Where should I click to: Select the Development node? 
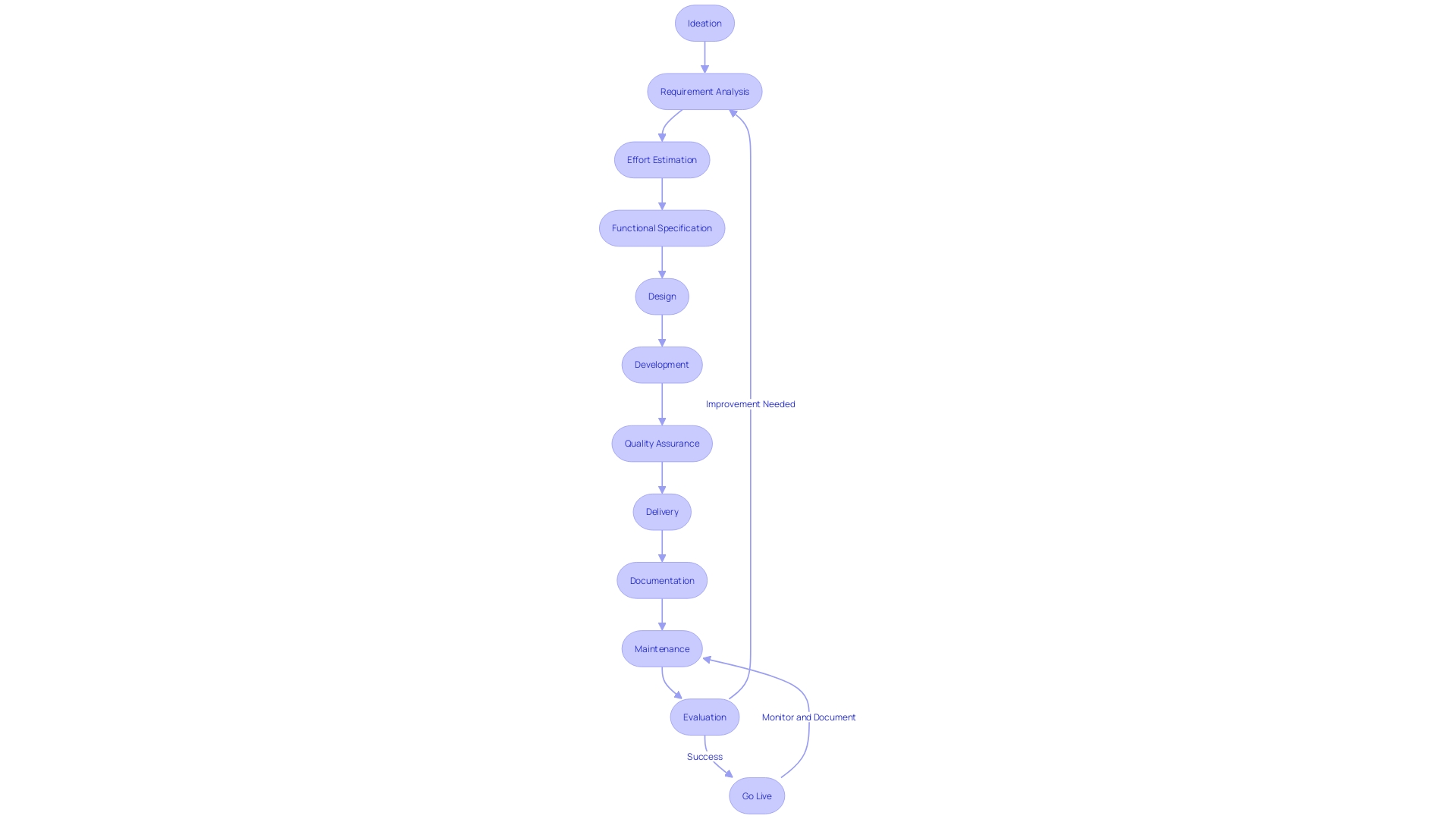[x=661, y=363]
